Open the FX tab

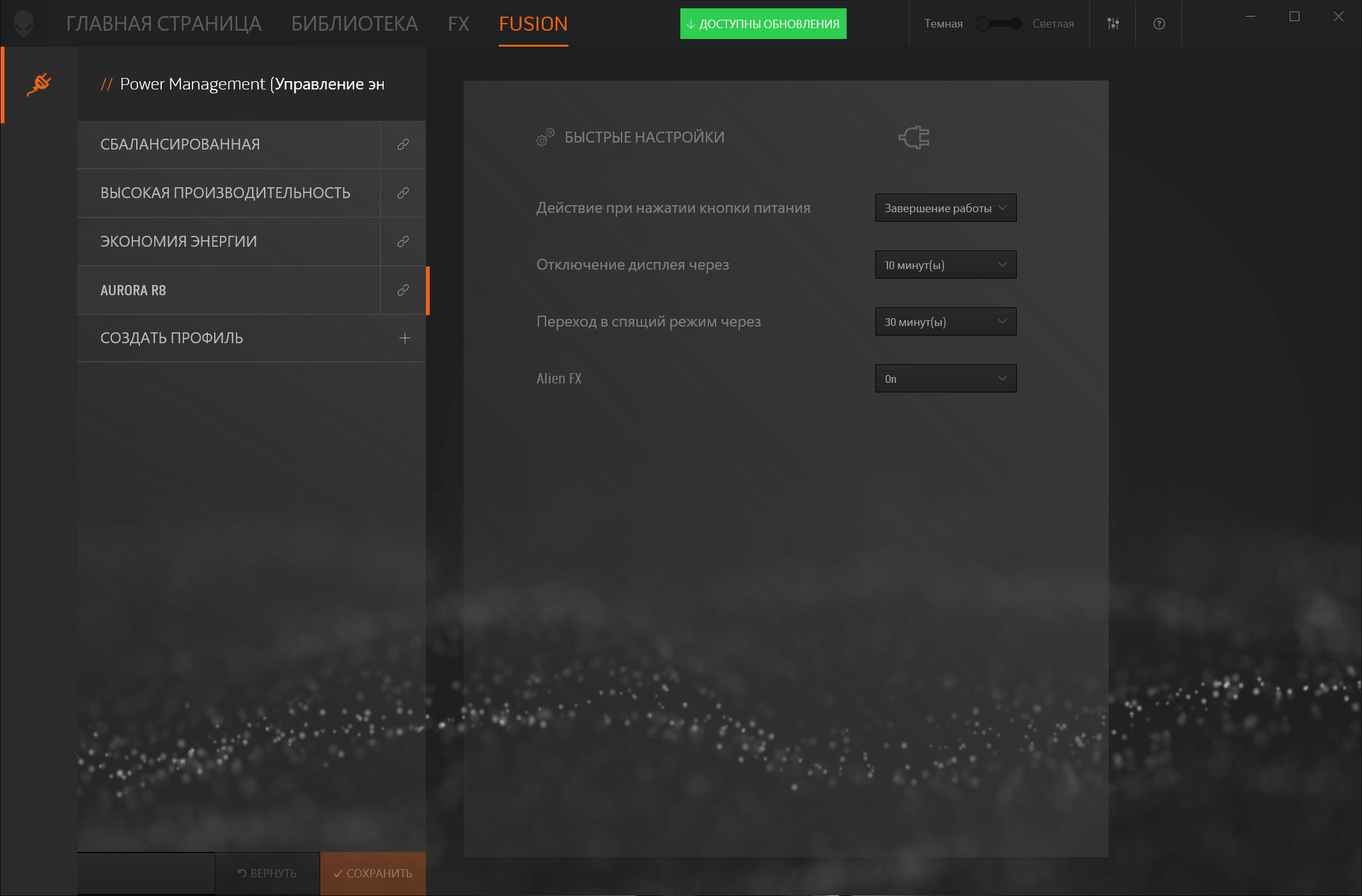click(458, 24)
